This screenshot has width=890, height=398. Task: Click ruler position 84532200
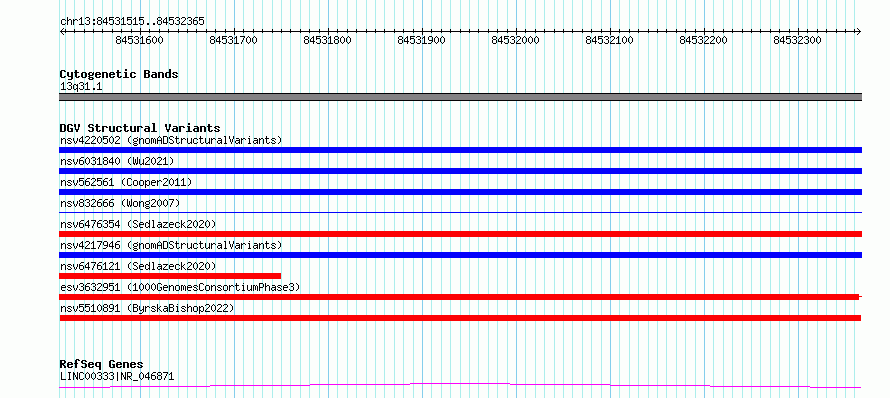coord(703,40)
